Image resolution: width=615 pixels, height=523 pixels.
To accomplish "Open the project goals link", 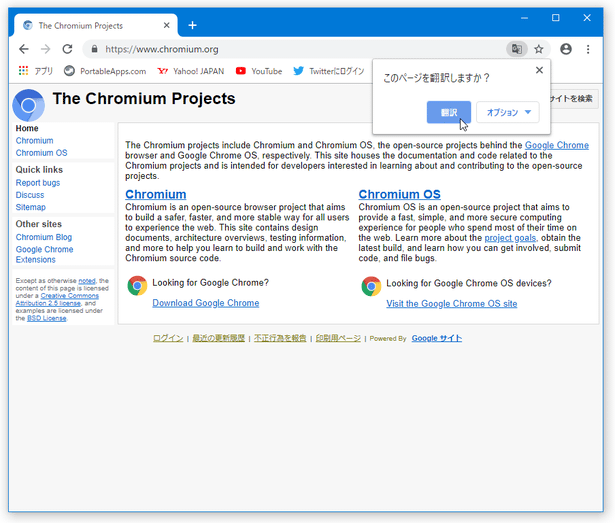I will [510, 238].
